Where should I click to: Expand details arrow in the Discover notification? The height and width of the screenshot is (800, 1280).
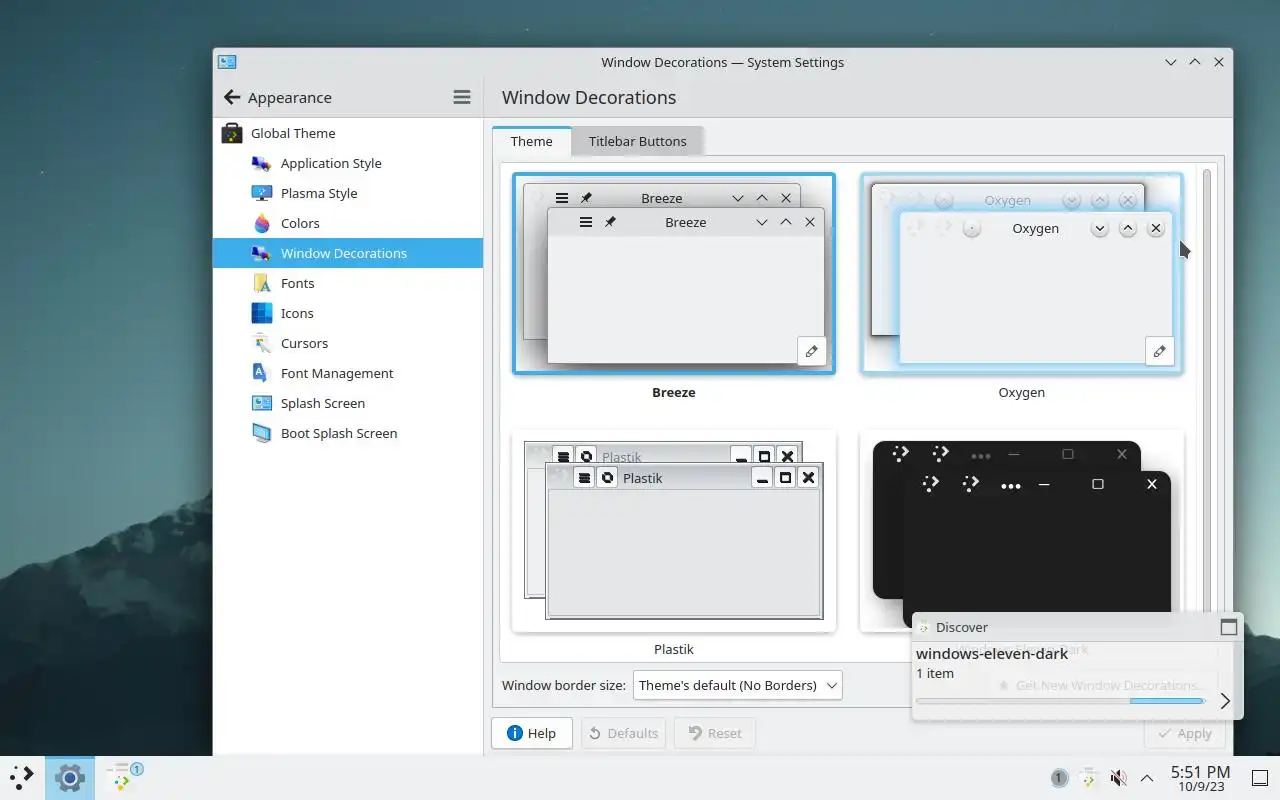[x=1225, y=701]
